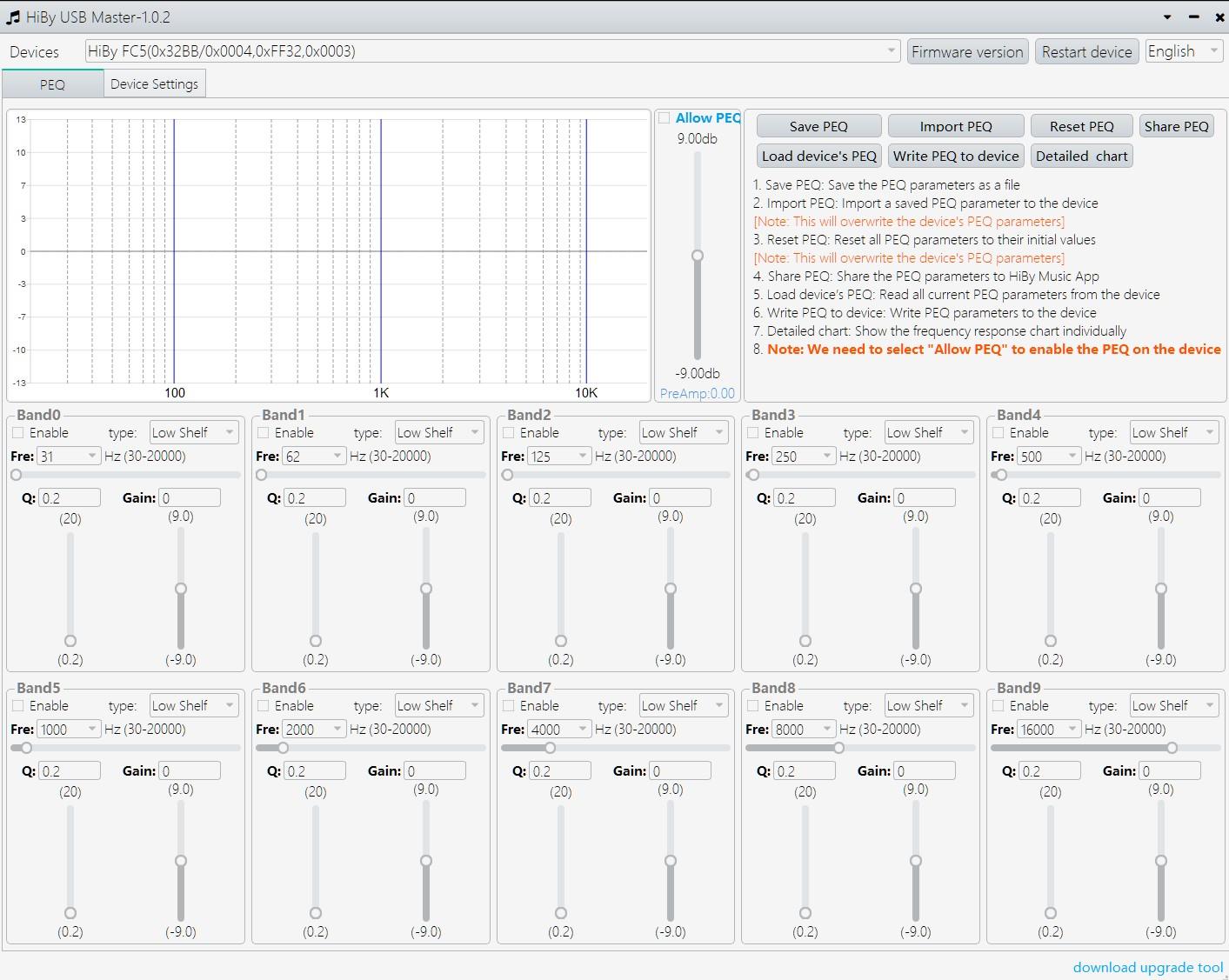Open the Detailed chart view
Screen dimensions: 1229x980
point(1081,157)
